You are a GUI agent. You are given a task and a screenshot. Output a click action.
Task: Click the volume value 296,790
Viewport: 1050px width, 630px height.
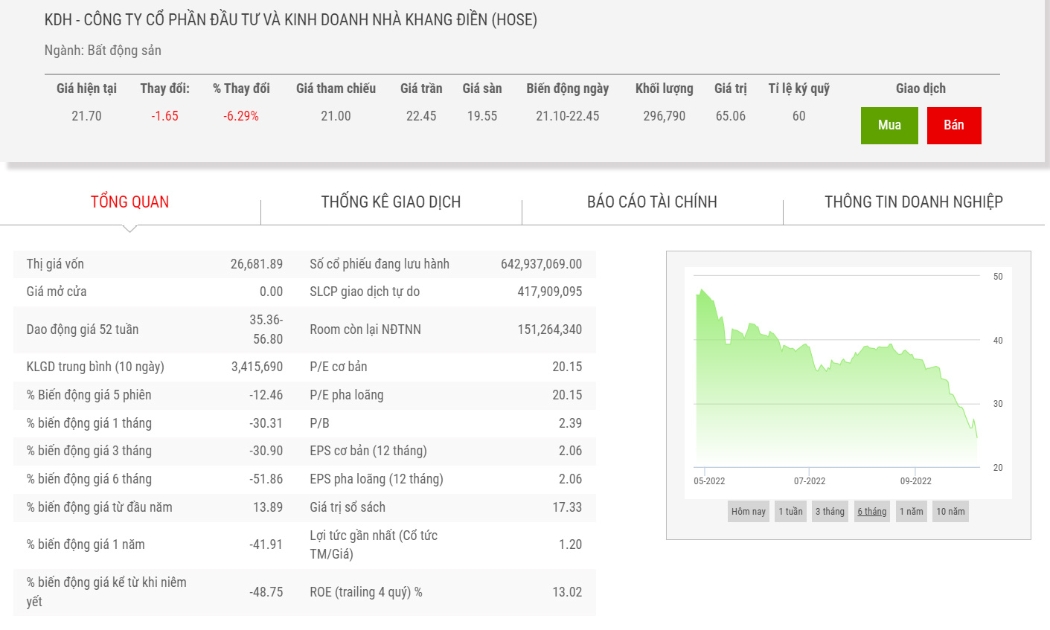(664, 116)
